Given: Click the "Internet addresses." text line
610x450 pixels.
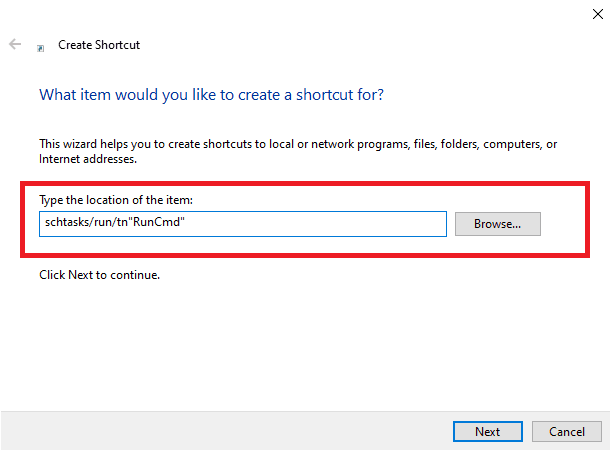Looking at the screenshot, I should point(87,159).
